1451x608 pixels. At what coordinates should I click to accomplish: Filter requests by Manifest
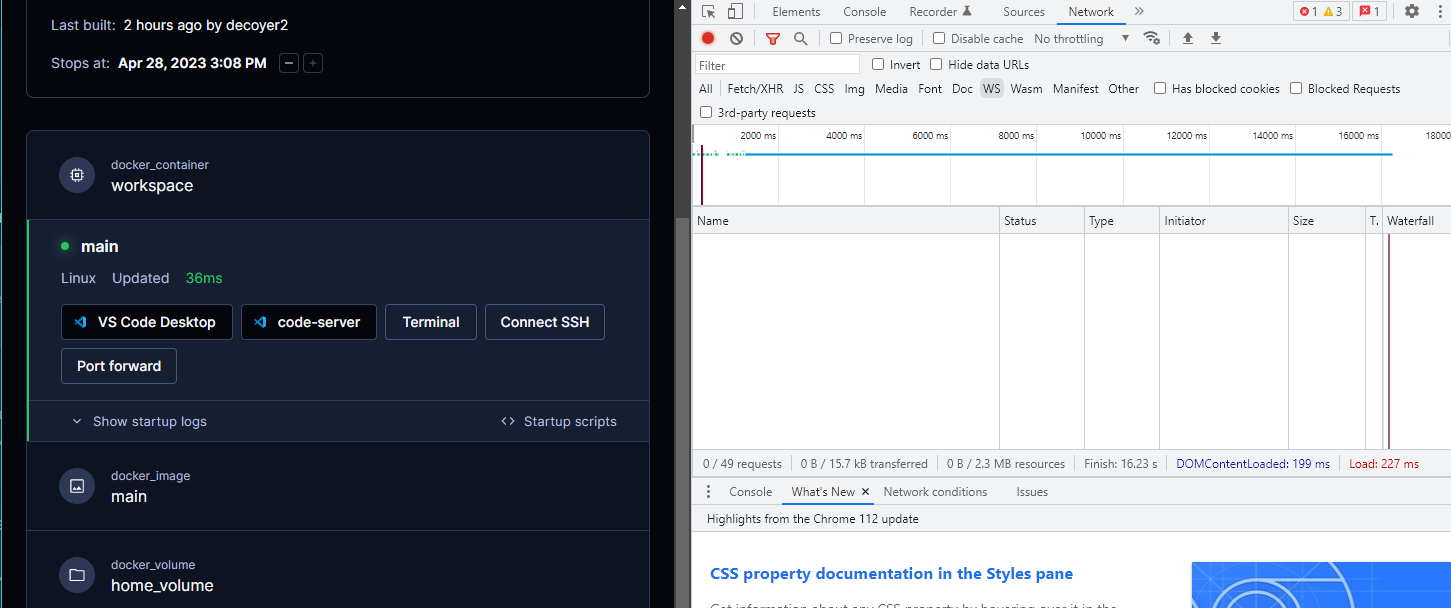1076,89
